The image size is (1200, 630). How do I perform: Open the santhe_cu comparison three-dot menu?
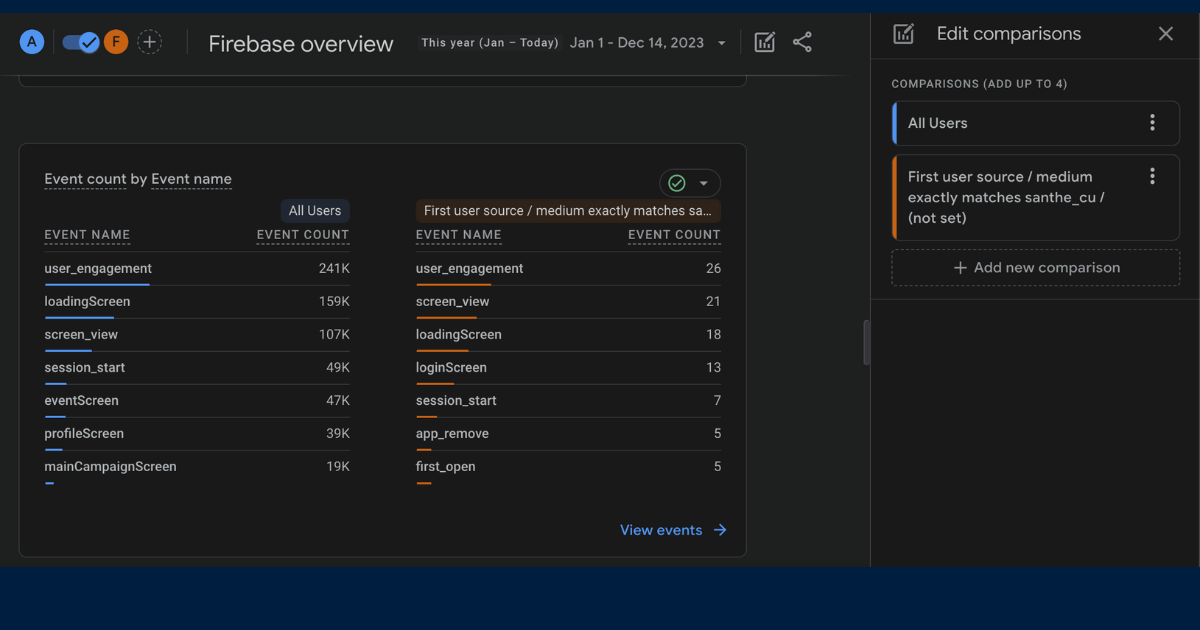[x=1152, y=176]
